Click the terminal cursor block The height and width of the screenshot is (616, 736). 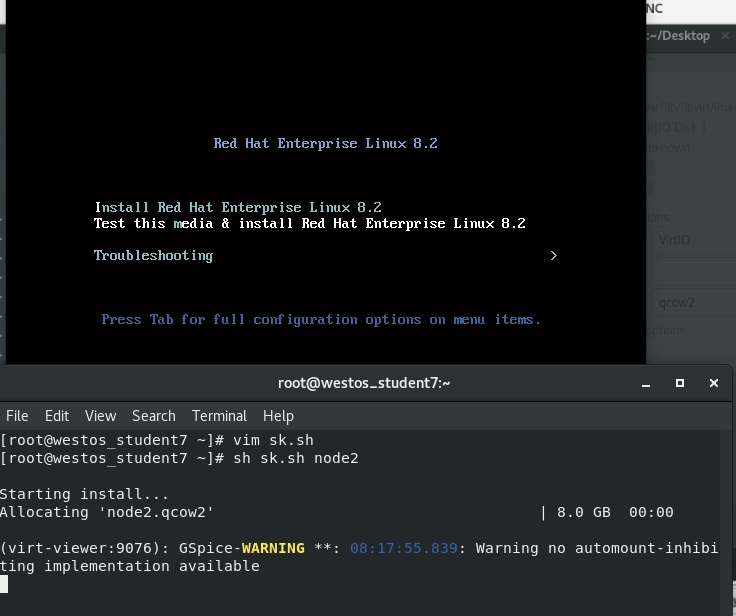pyautogui.click(x=4, y=584)
